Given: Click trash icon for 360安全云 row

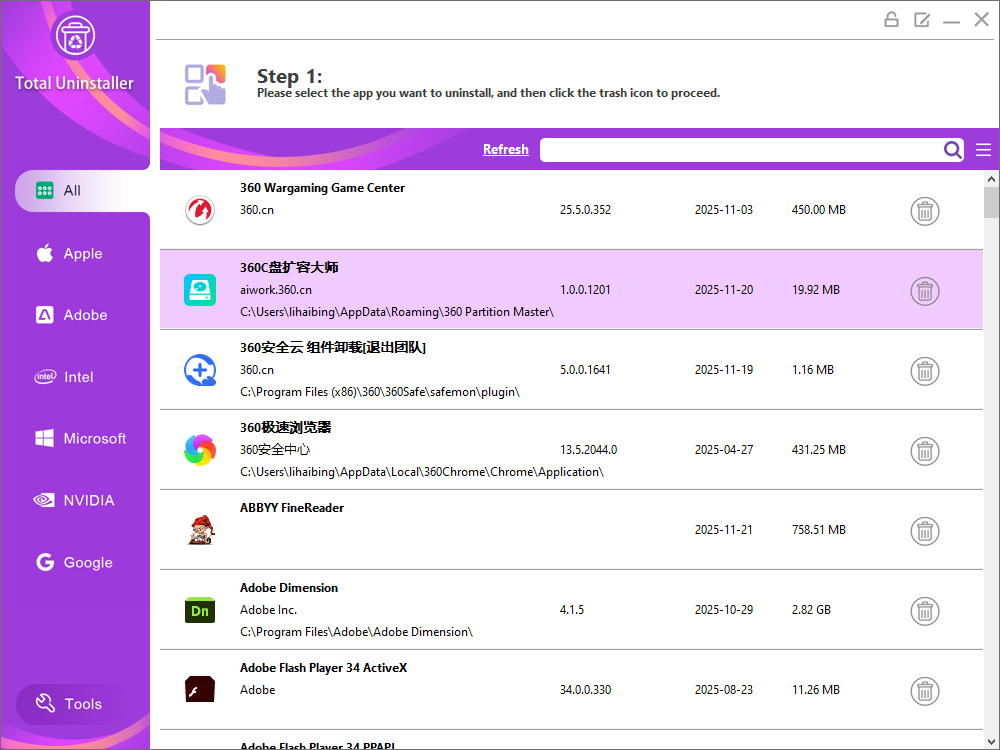Looking at the screenshot, I should [x=925, y=371].
